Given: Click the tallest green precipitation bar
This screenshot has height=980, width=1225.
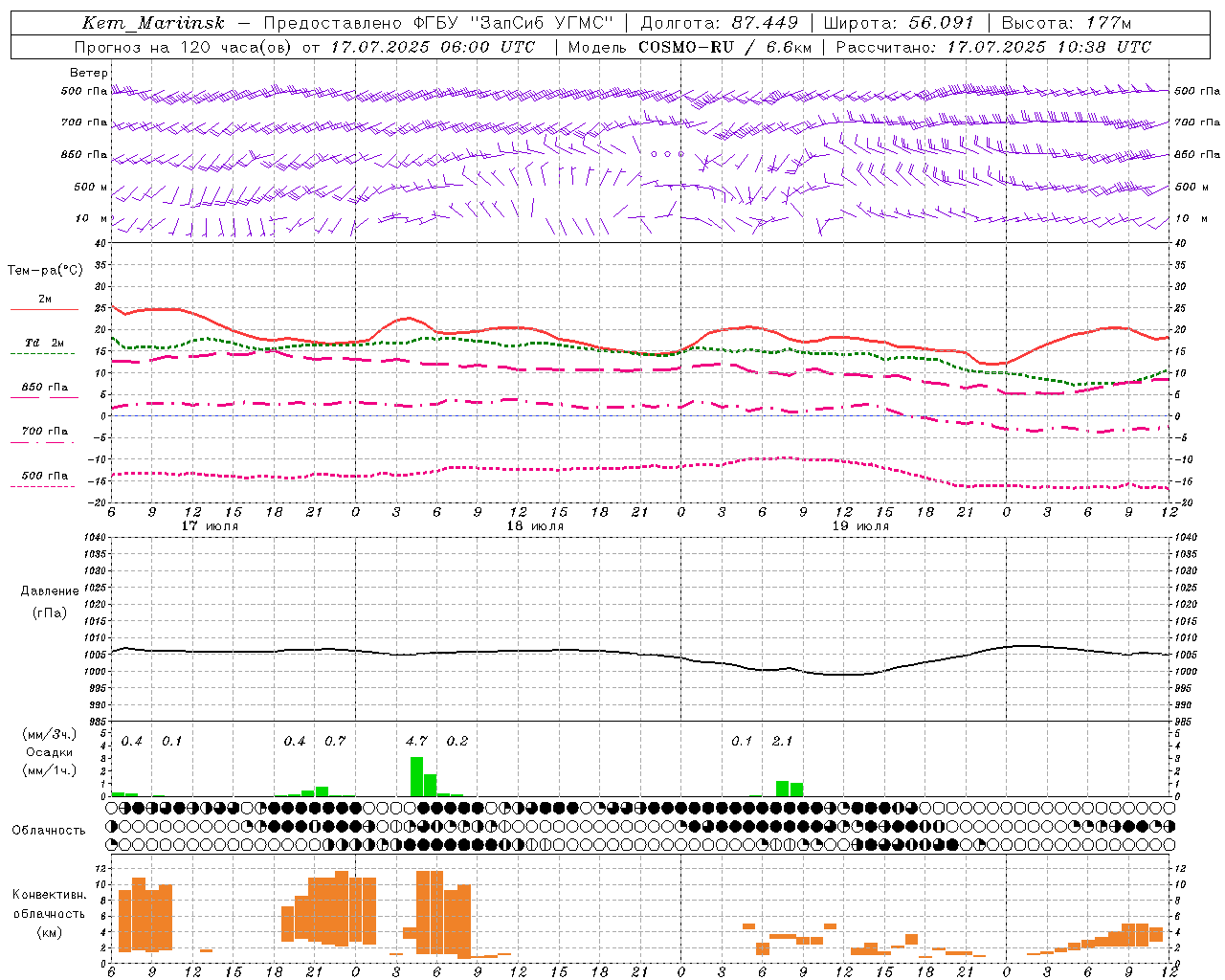Looking at the screenshot, I should click(x=416, y=776).
